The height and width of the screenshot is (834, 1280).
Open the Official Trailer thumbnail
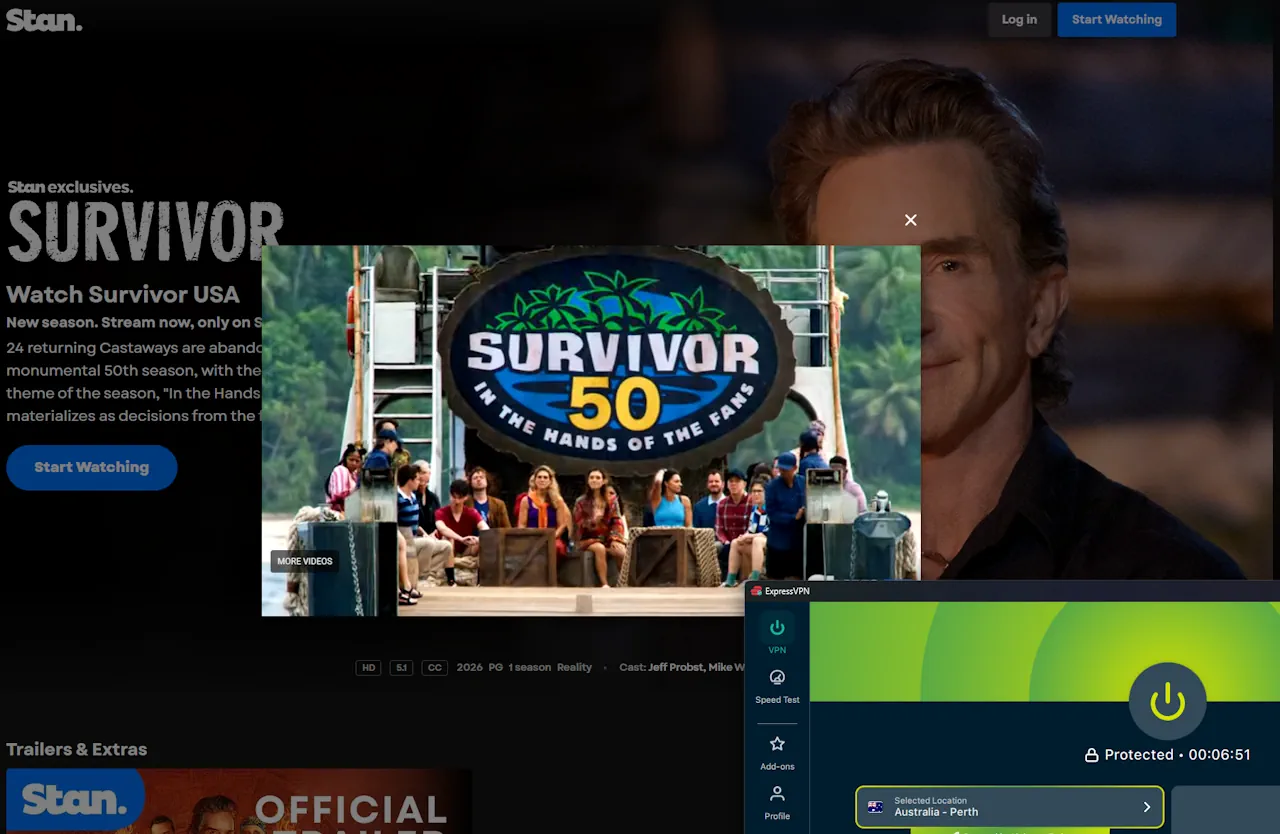click(238, 801)
